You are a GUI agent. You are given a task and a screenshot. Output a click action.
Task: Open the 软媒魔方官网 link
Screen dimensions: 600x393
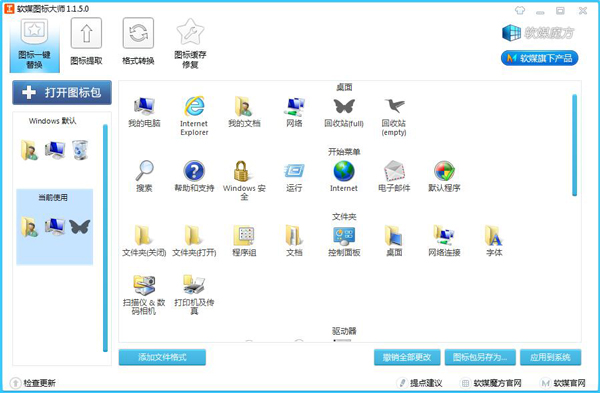(x=491, y=383)
